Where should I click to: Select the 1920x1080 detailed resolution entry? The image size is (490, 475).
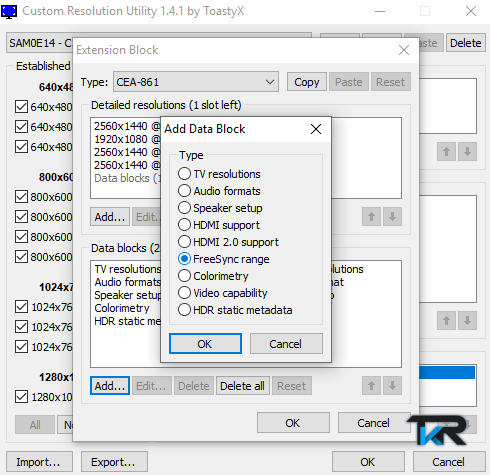tap(127, 139)
